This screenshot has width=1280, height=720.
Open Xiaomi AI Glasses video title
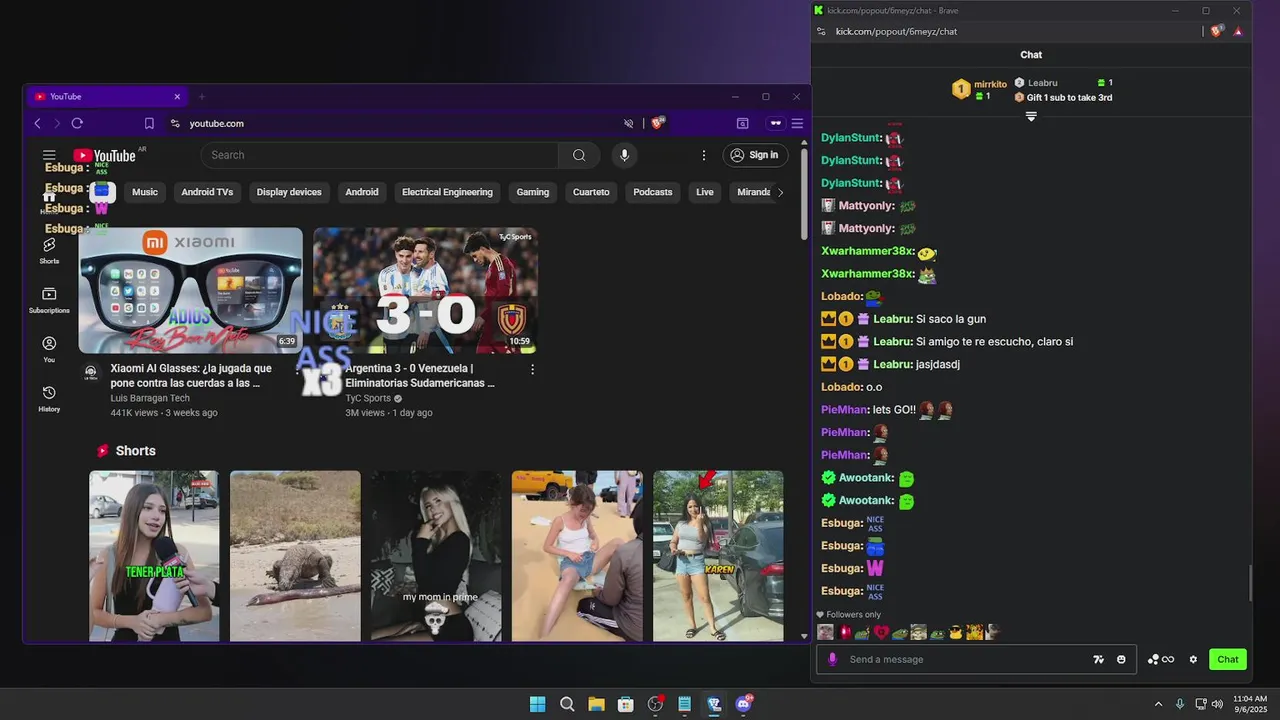click(191, 375)
